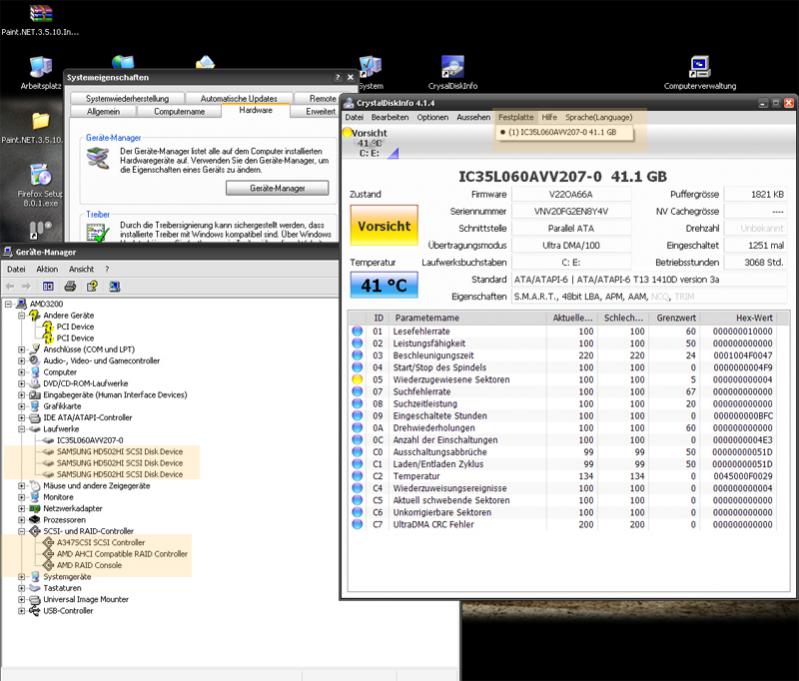Click the print icon in Geräte-Manager toolbar
The image size is (799, 681).
point(70,286)
